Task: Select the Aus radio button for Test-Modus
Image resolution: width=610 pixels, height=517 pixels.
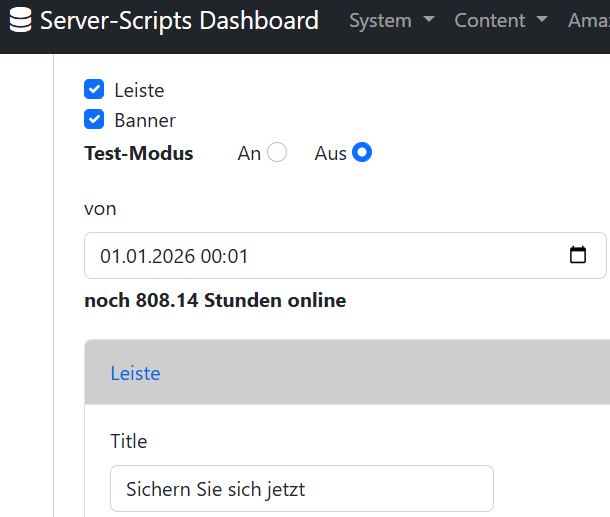Action: [x=362, y=152]
